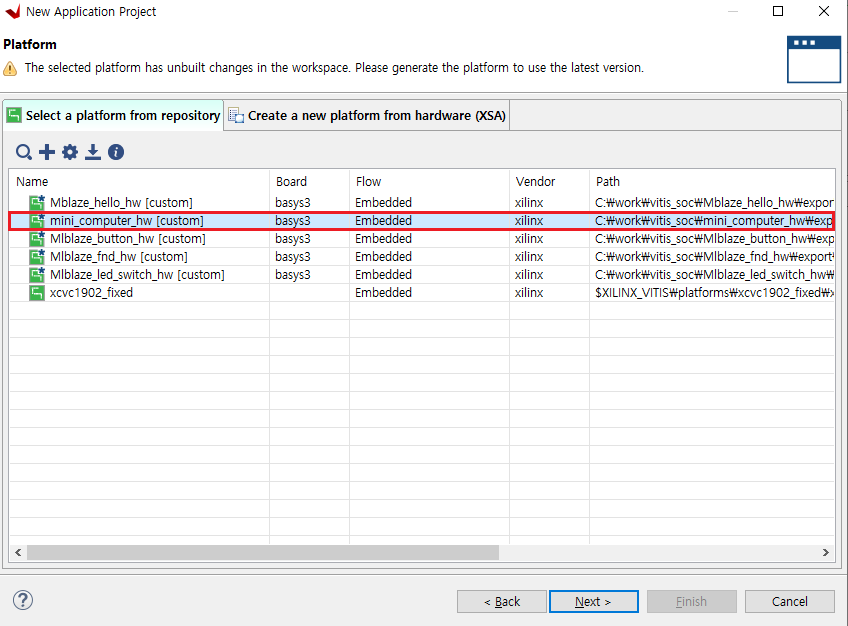The image size is (848, 626).
Task: Click the horizontal scrollbar thumb
Action: pos(263,552)
